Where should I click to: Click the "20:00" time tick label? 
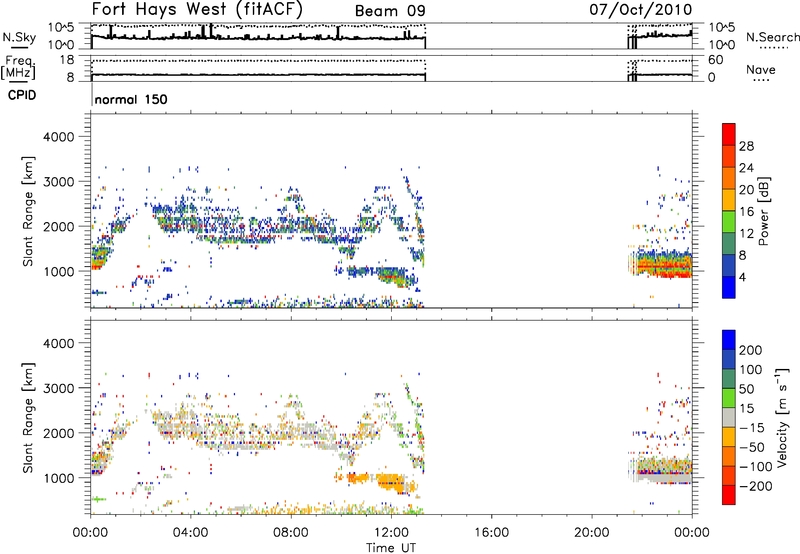[591, 533]
